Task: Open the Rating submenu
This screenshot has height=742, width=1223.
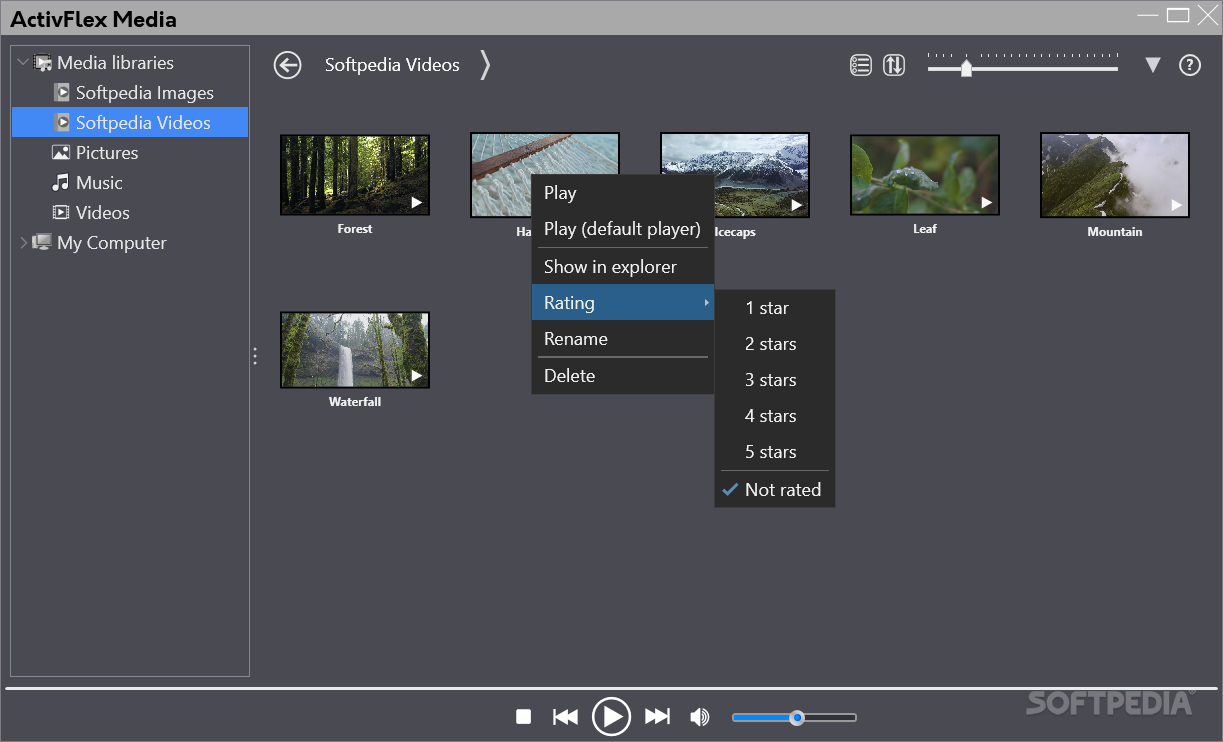Action: click(622, 303)
